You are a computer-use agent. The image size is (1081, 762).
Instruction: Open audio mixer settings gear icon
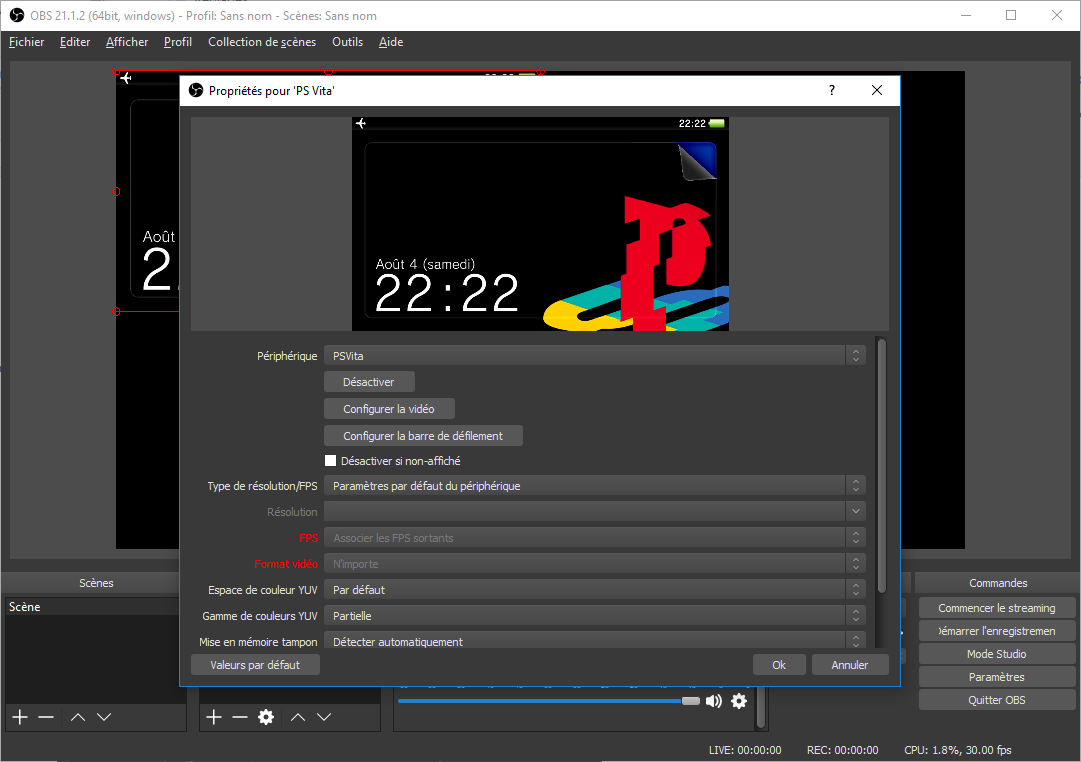[739, 701]
